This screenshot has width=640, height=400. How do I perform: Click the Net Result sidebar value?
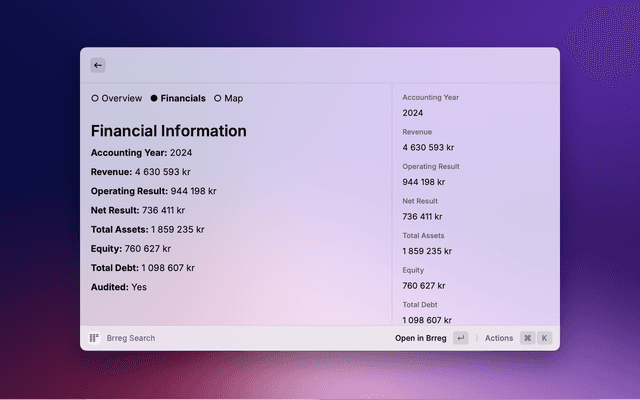423,216
